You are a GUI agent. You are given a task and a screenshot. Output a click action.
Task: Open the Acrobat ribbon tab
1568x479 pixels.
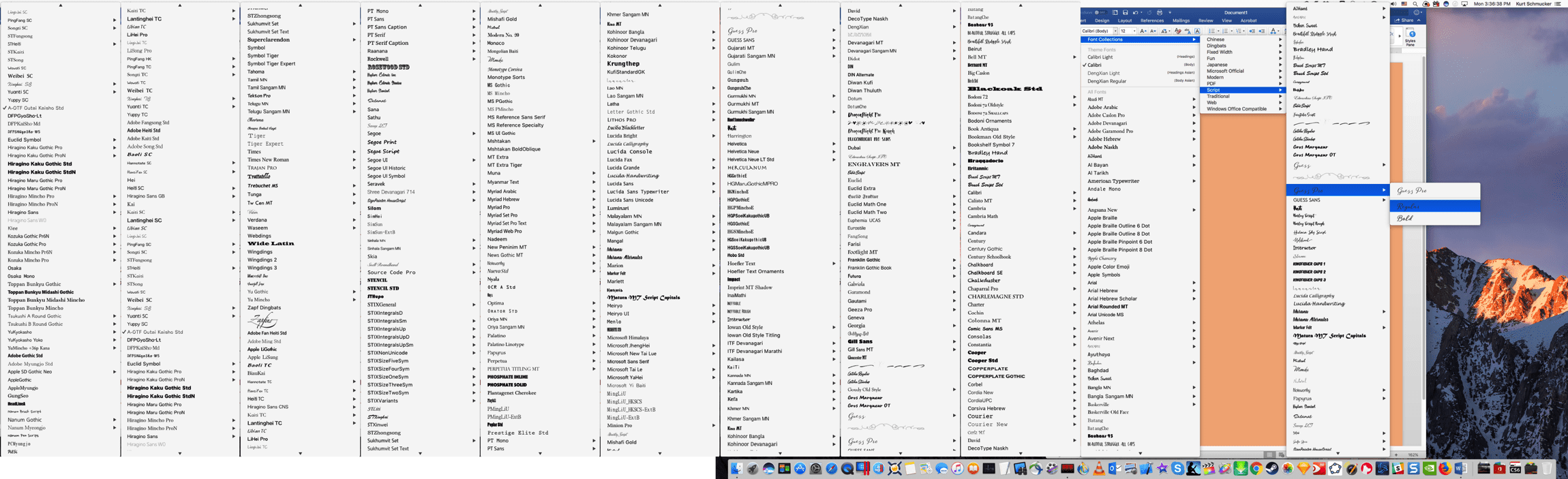click(1248, 20)
